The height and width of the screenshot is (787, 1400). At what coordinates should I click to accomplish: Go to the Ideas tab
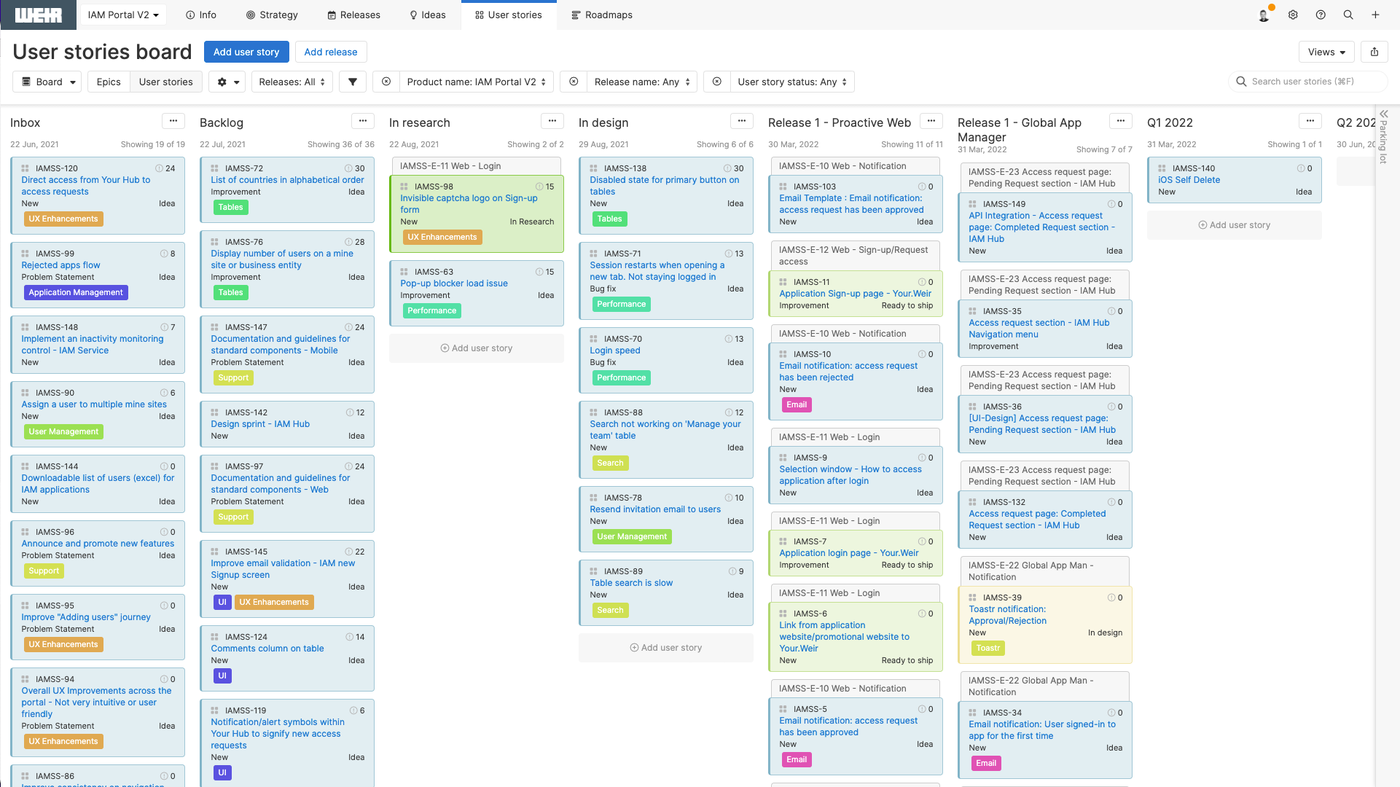428,15
